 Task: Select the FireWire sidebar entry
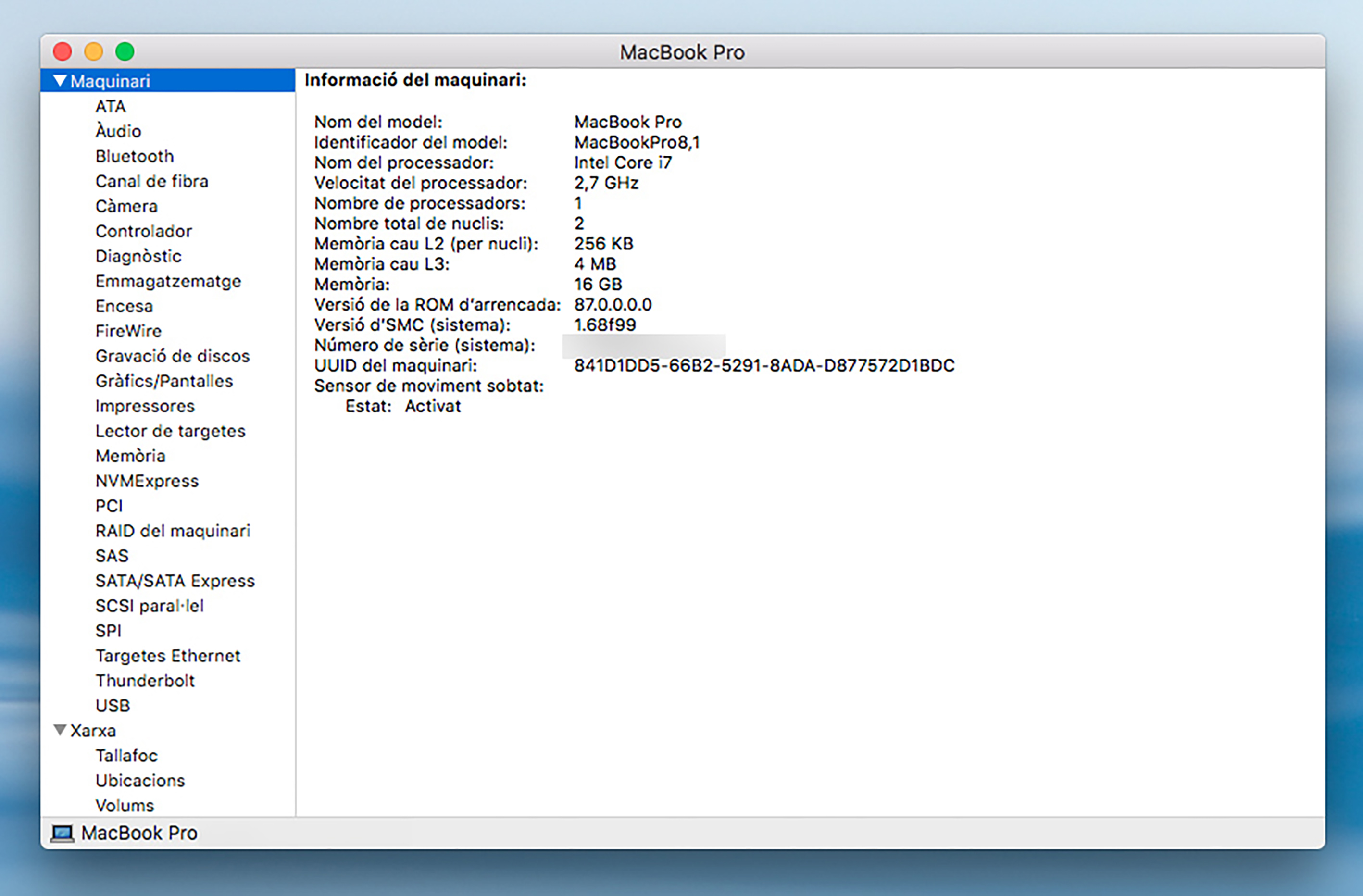point(128,331)
